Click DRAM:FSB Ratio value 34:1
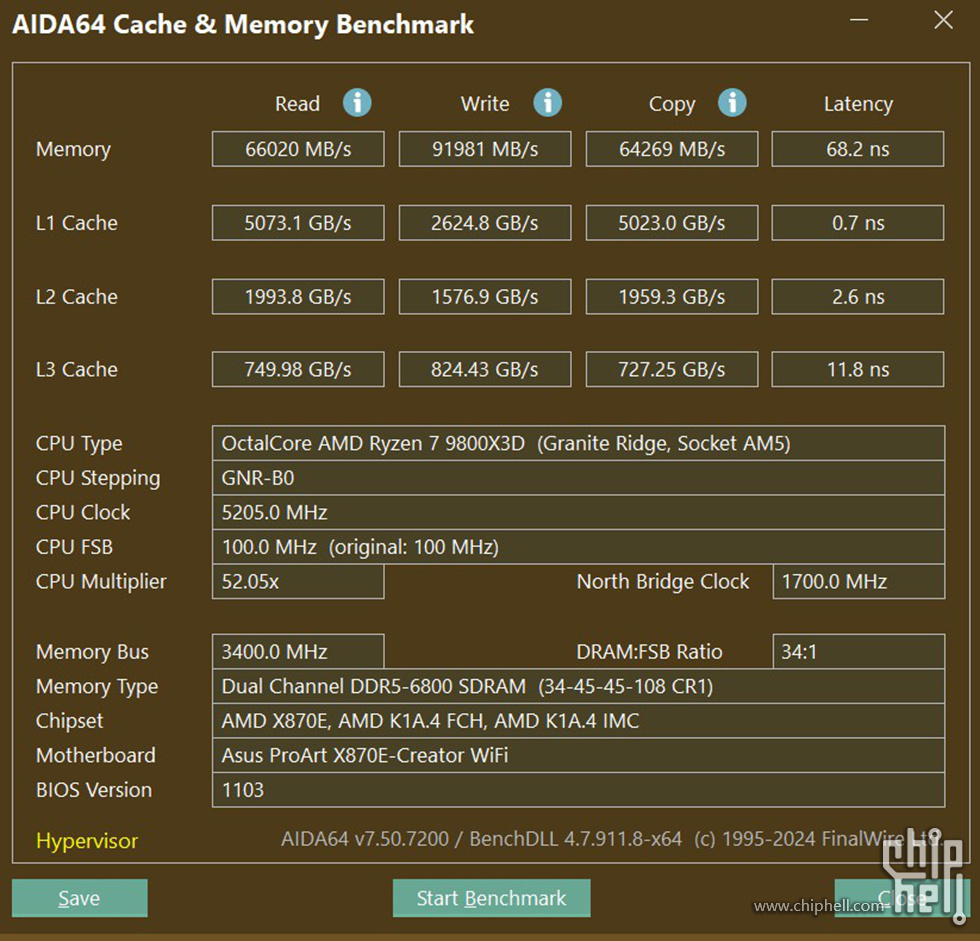 click(859, 652)
